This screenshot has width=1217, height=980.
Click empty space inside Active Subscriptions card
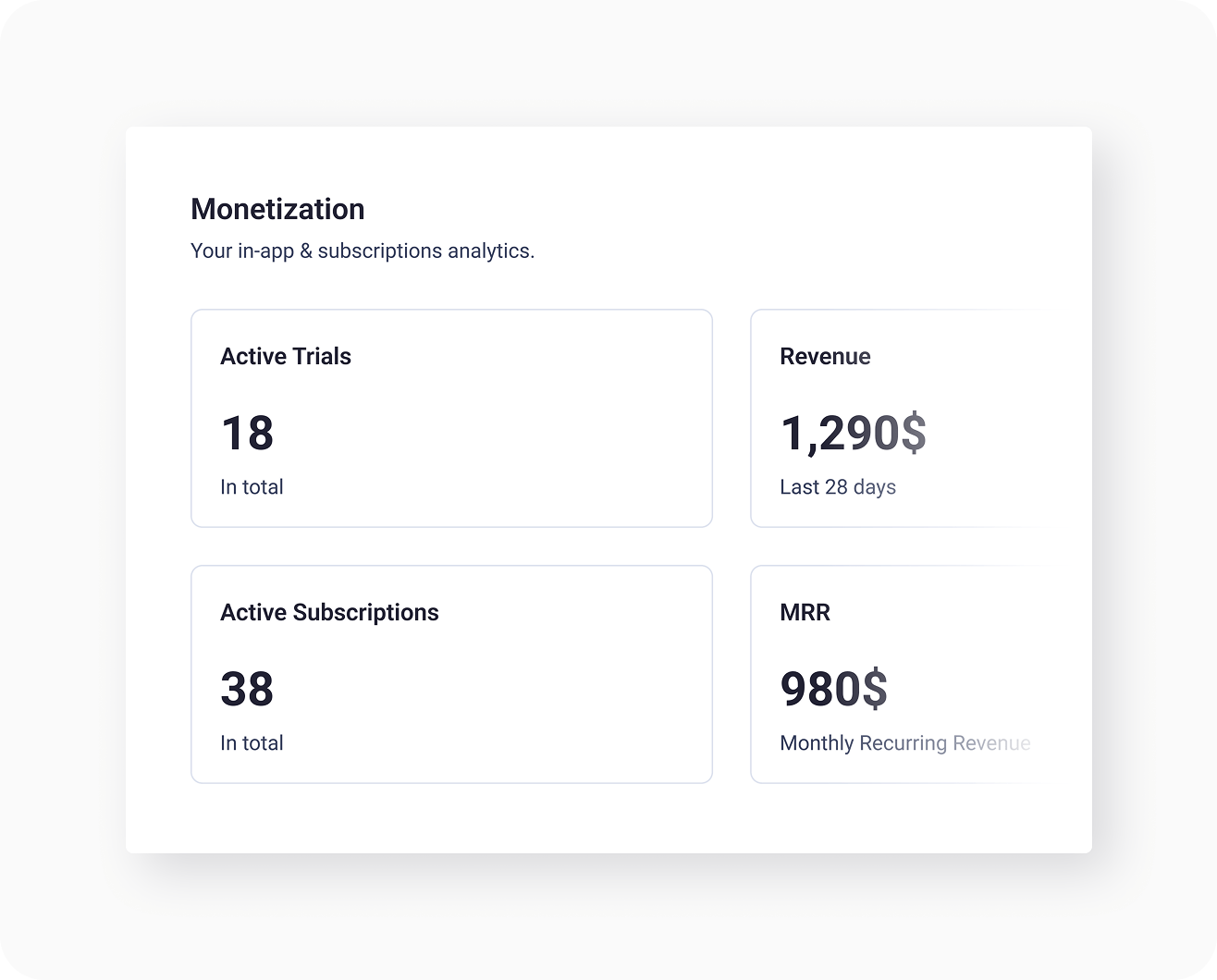click(x=555, y=693)
